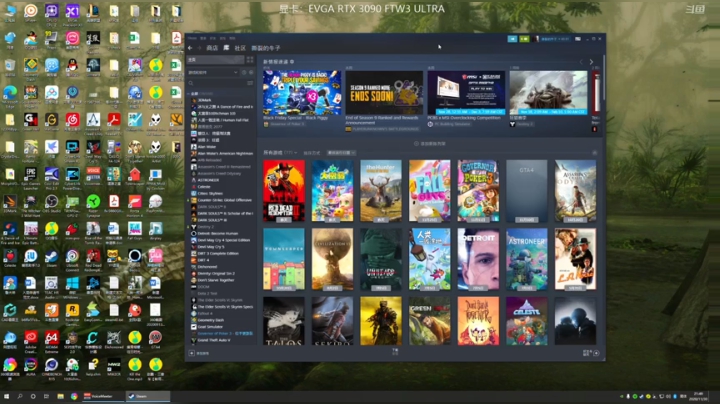Open Chrome on the taskbar
Image resolution: width=720 pixels, height=404 pixels.
tap(74, 396)
